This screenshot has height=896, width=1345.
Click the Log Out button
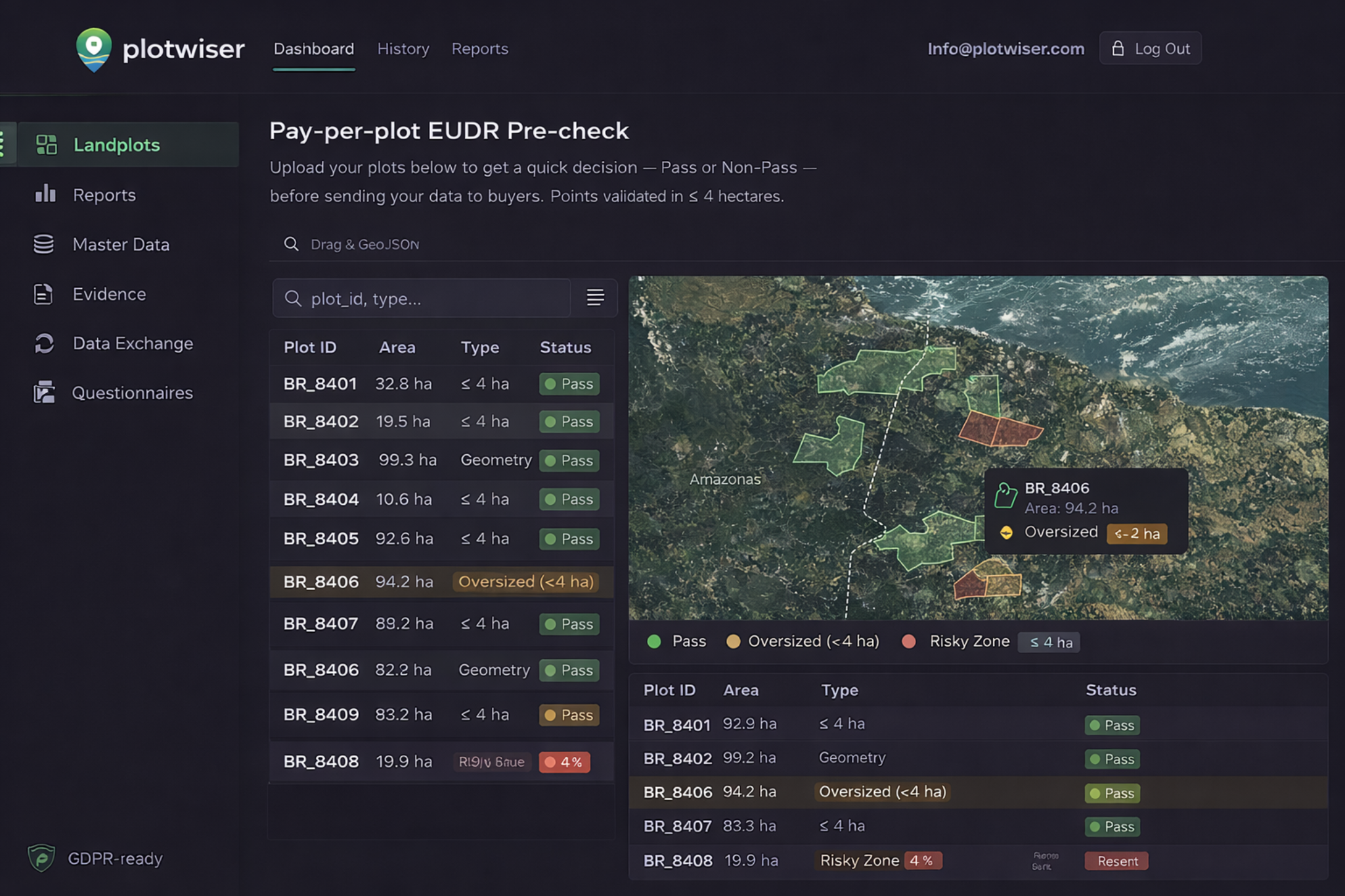(1150, 48)
